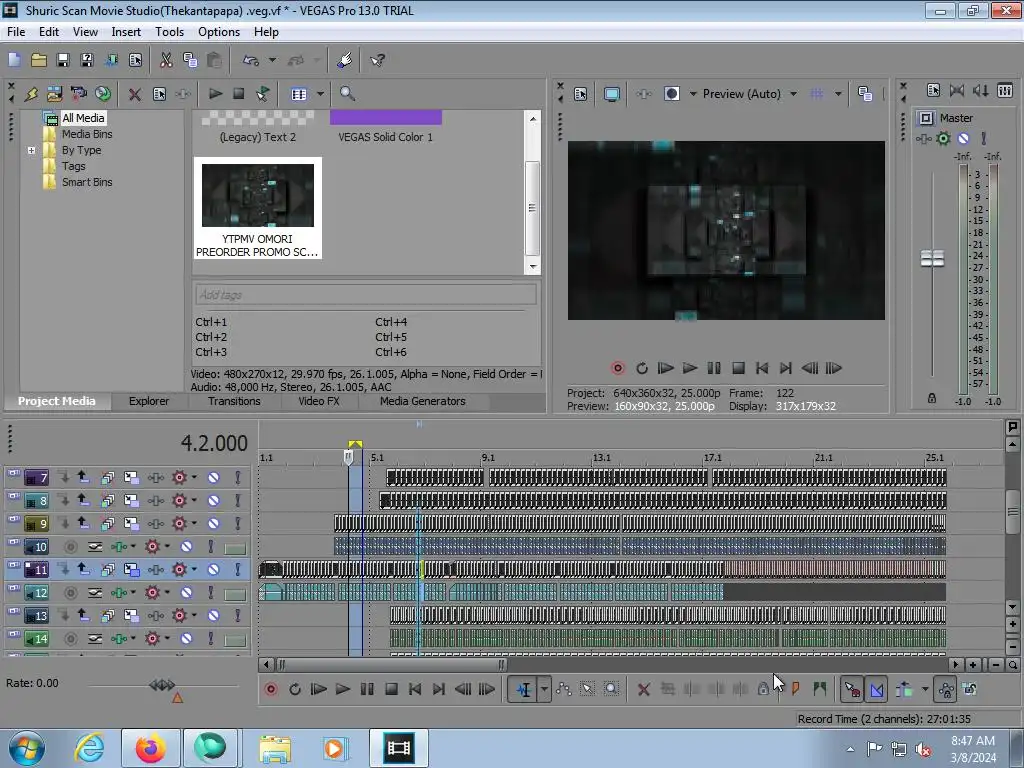Viewport: 1024px width, 768px height.
Task: Open the What's This help icon
Action: (x=377, y=60)
